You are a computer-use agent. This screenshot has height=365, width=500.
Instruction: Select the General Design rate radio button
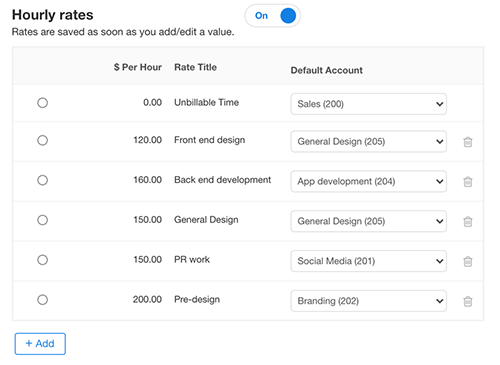click(x=42, y=220)
